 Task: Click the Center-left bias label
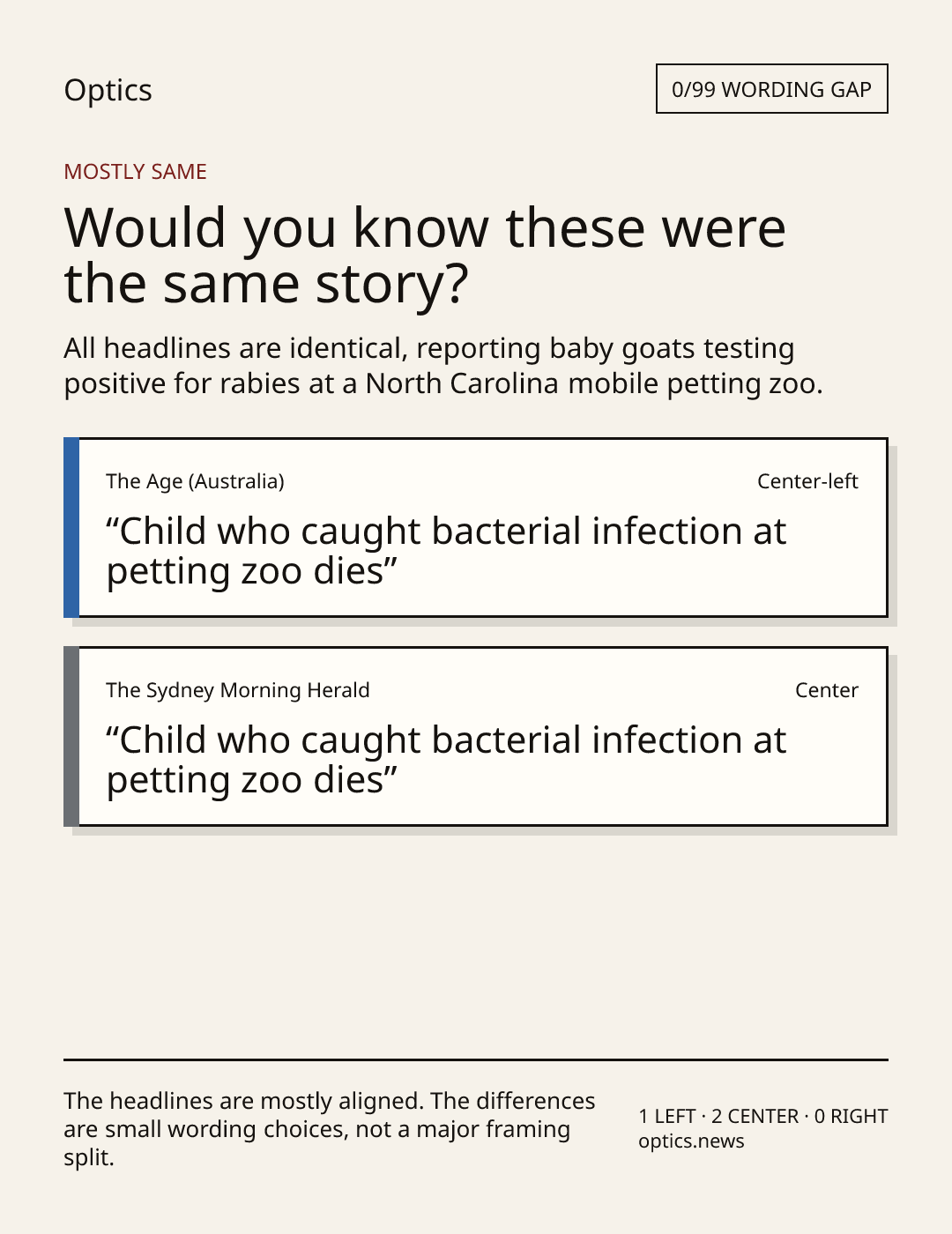point(807,481)
